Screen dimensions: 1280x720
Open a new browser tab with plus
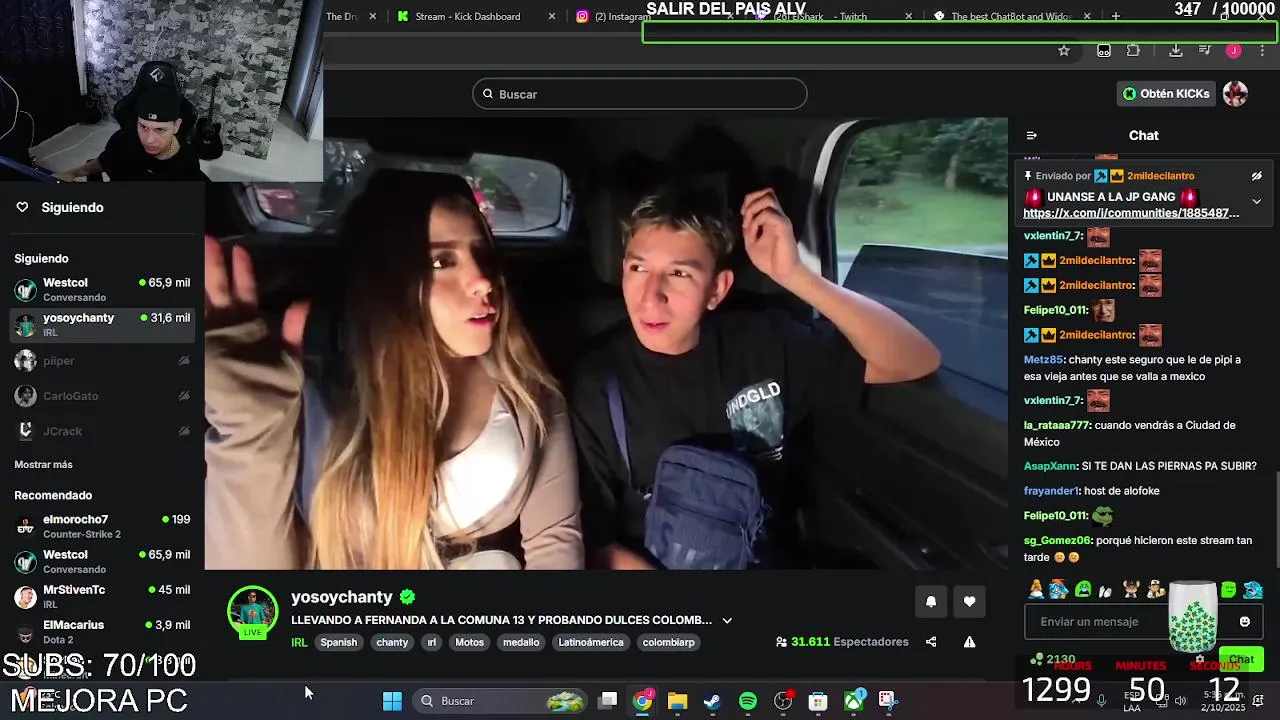pyautogui.click(x=1116, y=16)
